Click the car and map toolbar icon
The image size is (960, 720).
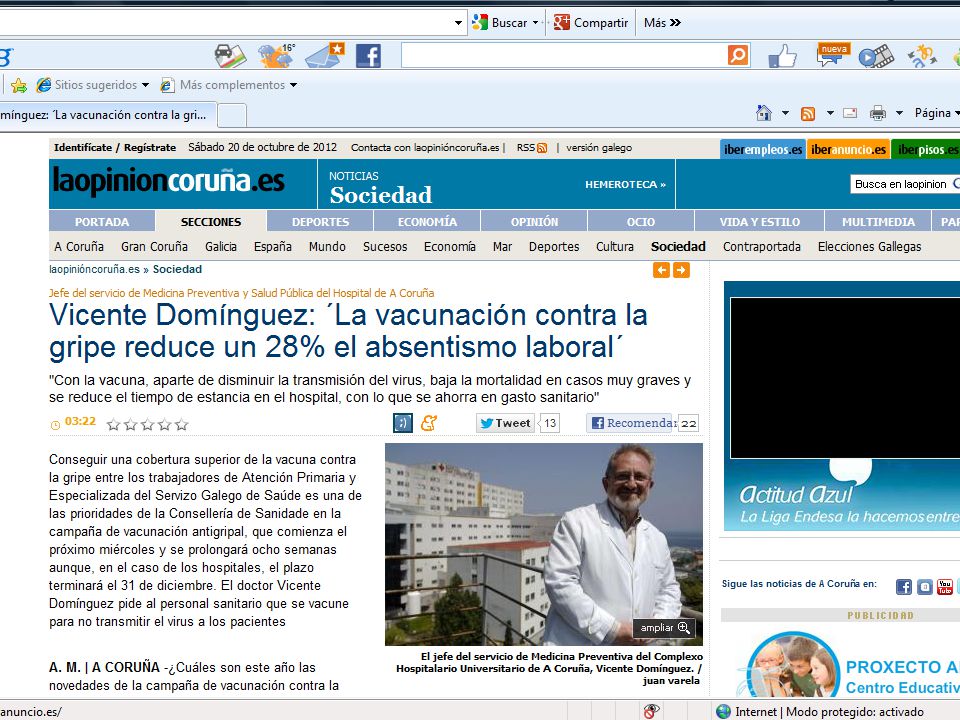tap(230, 56)
